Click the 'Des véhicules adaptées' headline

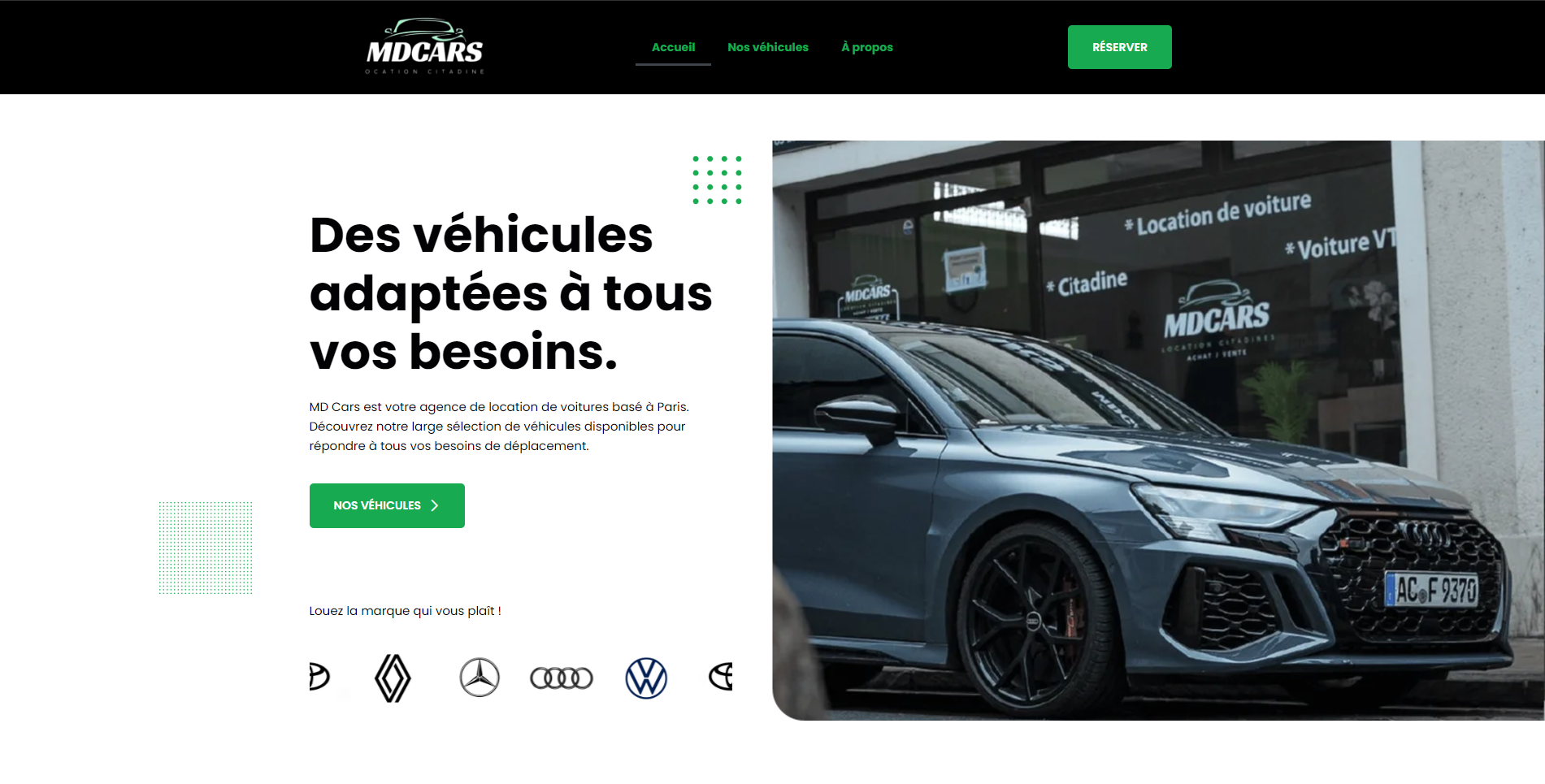click(x=510, y=293)
